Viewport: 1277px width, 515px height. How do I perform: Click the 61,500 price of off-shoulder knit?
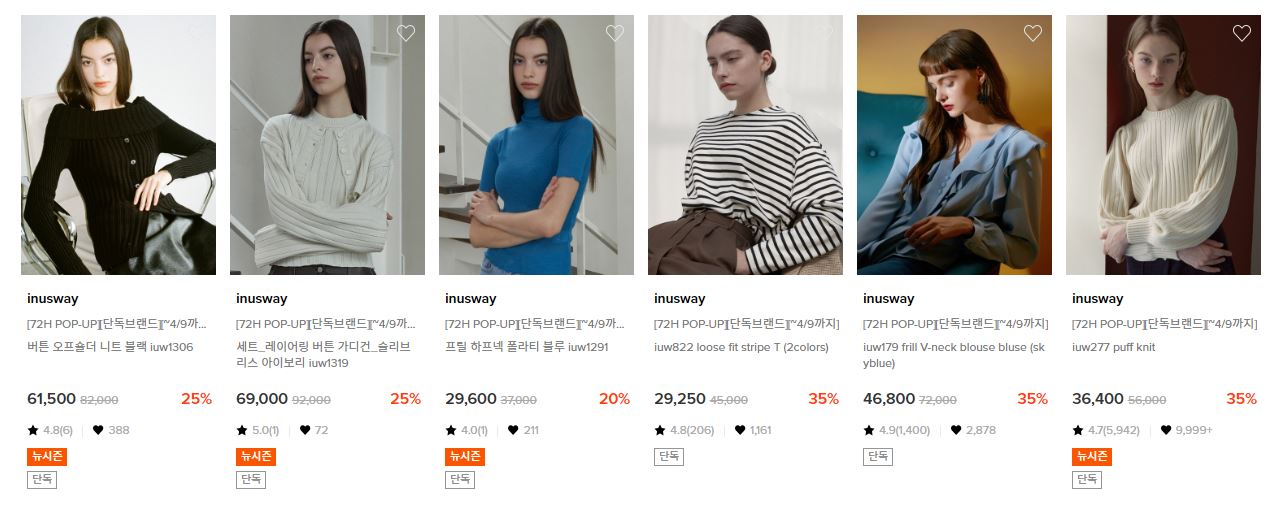coord(52,399)
